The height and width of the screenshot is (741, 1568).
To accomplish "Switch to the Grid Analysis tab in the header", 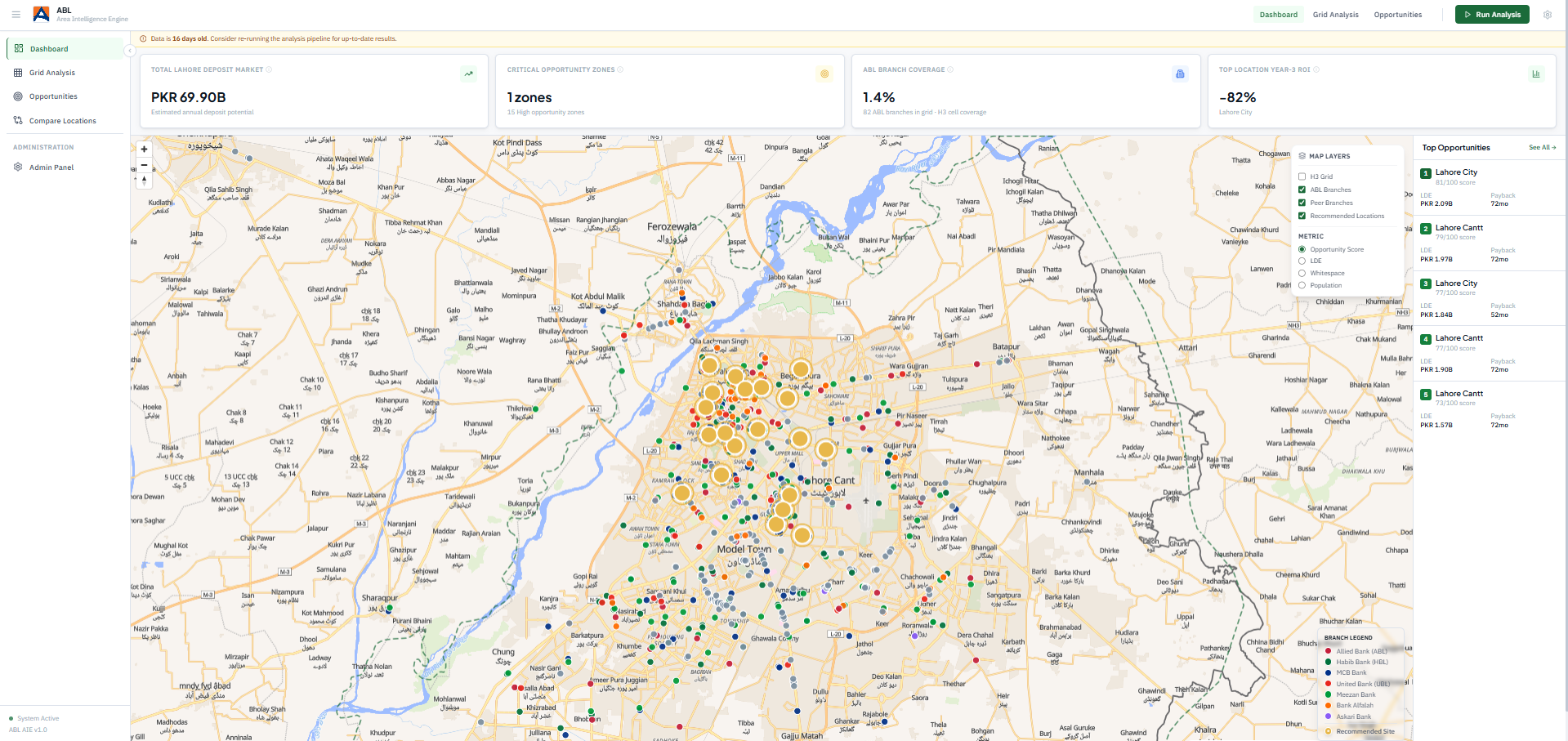I will tap(1335, 15).
